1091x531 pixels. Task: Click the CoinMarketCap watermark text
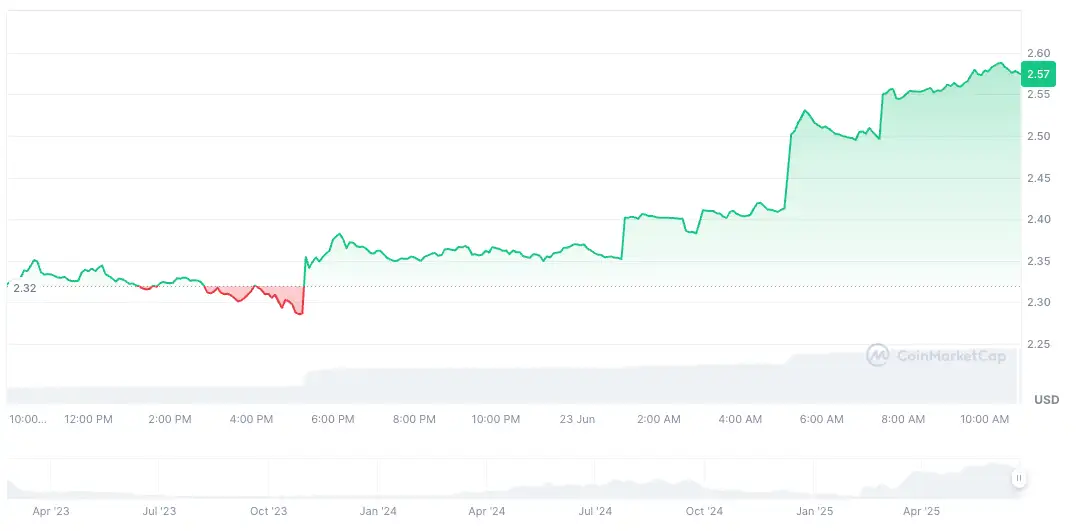[x=949, y=356]
